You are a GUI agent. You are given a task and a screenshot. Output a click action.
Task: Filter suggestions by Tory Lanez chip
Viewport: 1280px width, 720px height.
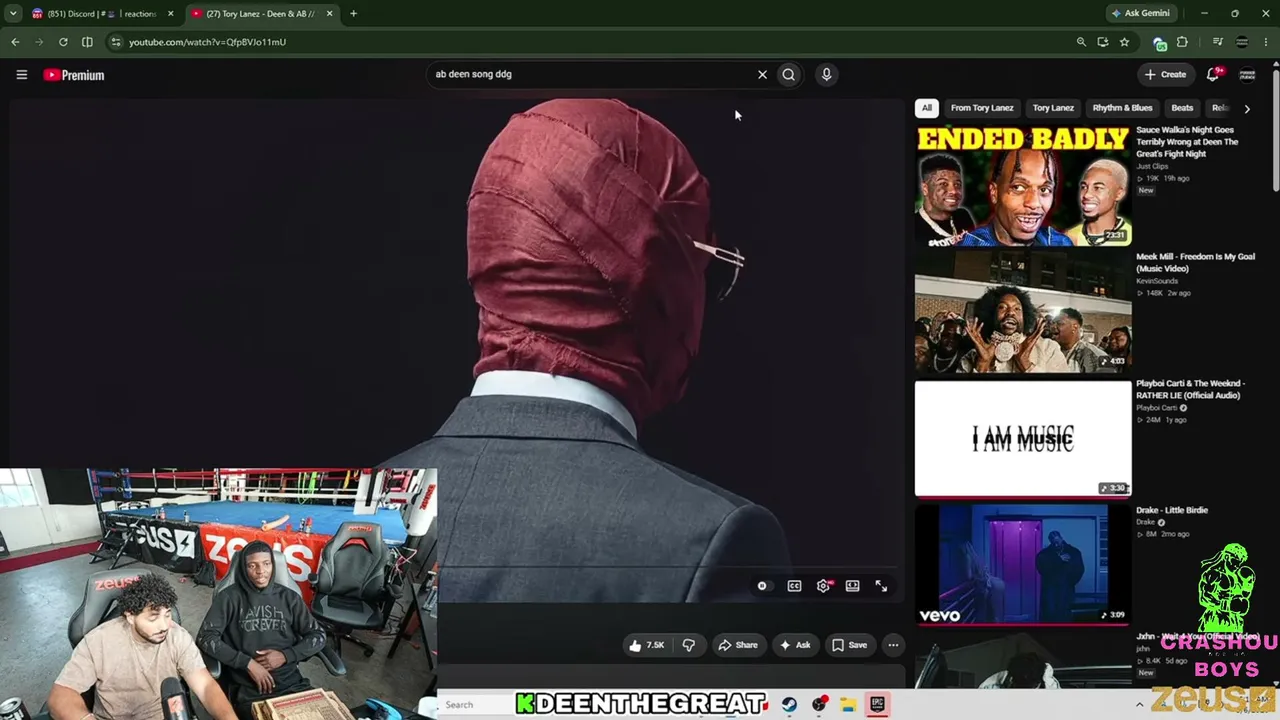tap(1053, 108)
